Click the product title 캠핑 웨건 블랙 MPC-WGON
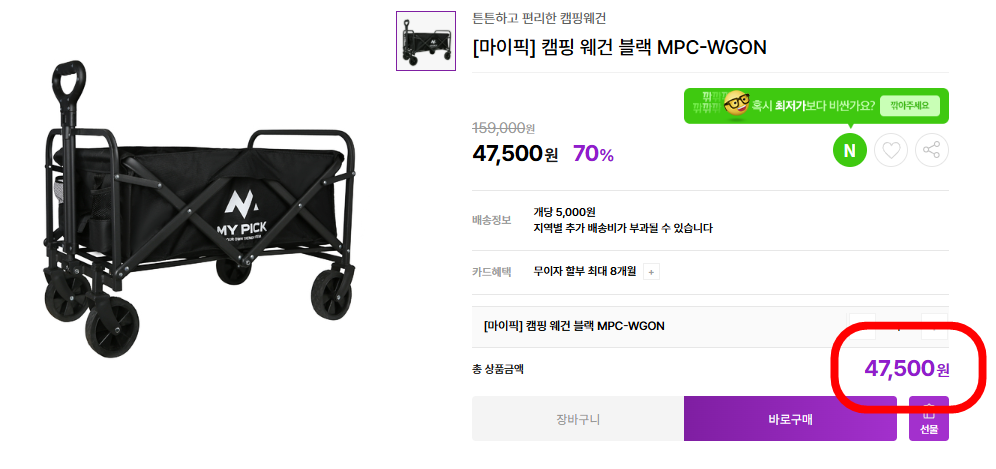Screen dimensions: 996x469 pyautogui.click(x=619, y=48)
